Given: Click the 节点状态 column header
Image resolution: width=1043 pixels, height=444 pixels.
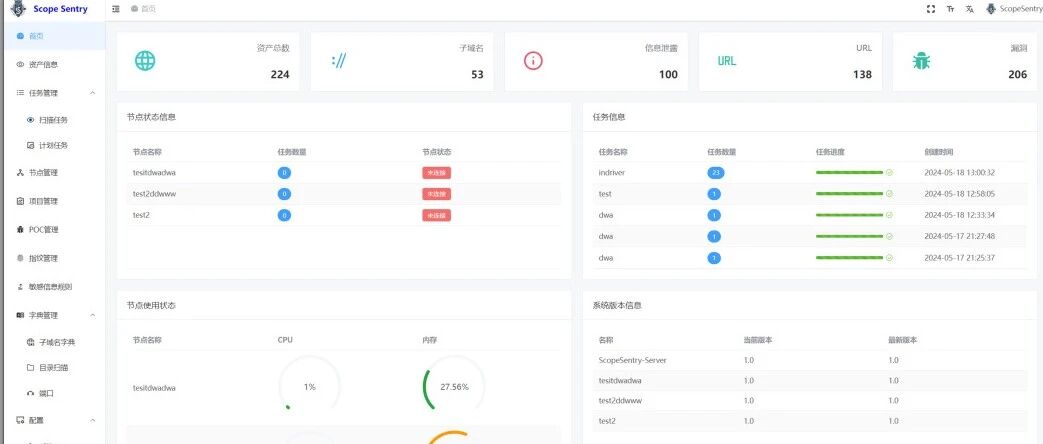Looking at the screenshot, I should [436, 152].
